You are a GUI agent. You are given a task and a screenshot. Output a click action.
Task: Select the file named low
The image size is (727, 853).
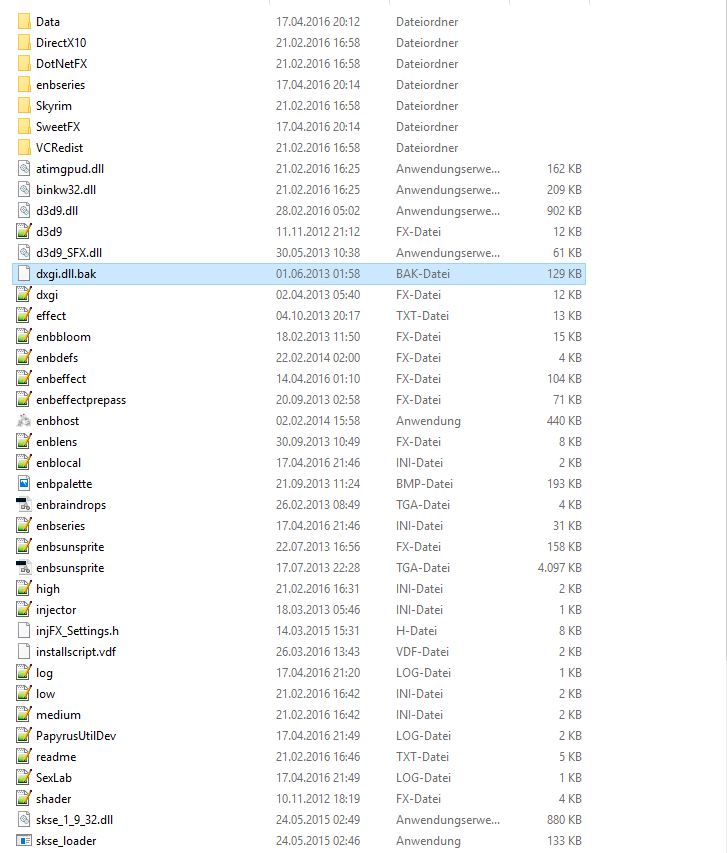tap(46, 694)
